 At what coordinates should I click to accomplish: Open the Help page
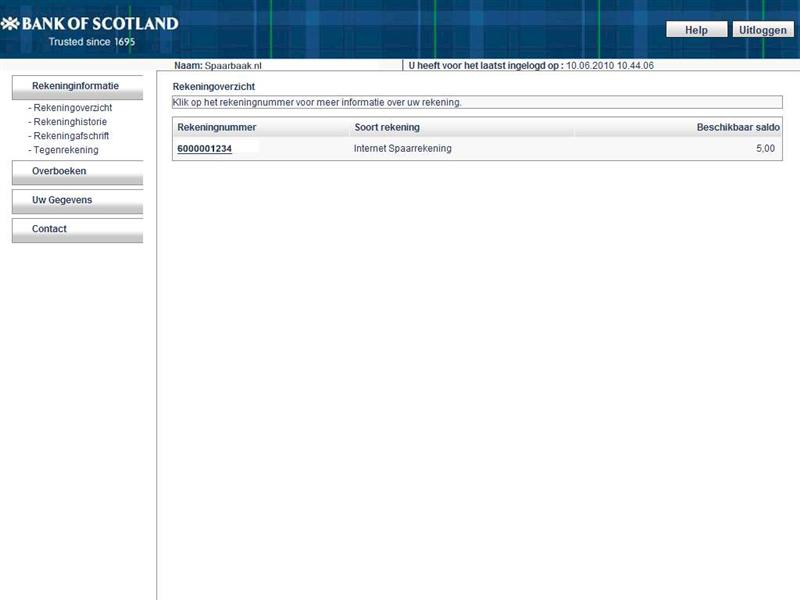tap(696, 30)
